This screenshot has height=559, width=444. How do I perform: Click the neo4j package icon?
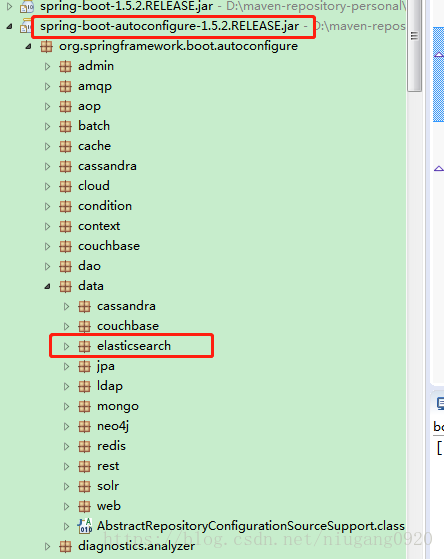point(84,426)
